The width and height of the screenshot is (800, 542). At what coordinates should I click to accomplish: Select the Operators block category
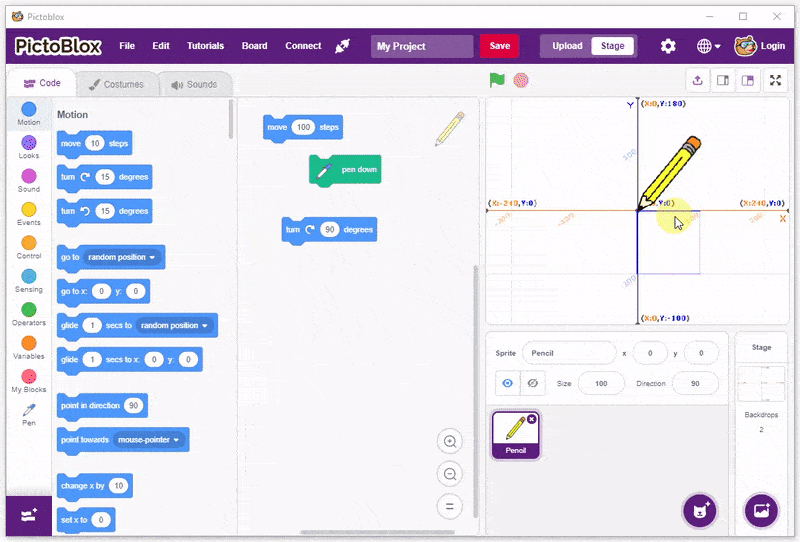click(29, 314)
